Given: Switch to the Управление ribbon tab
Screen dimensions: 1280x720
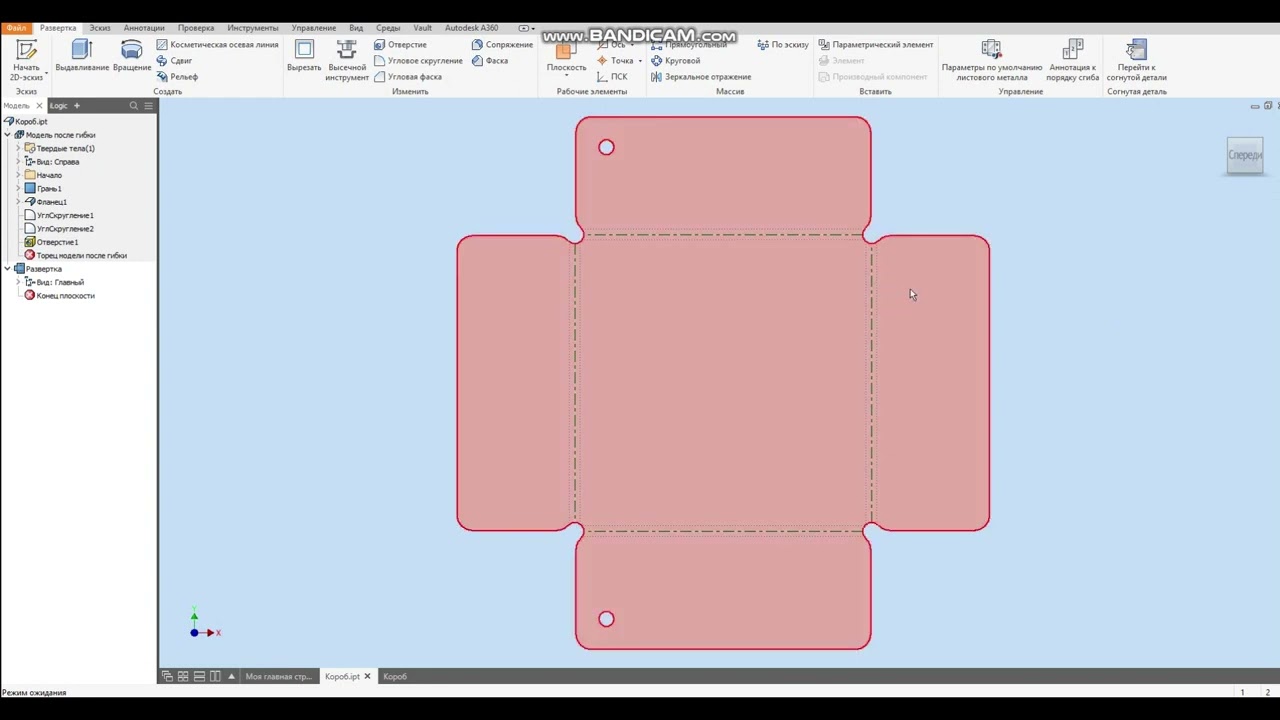Looking at the screenshot, I should [x=314, y=28].
